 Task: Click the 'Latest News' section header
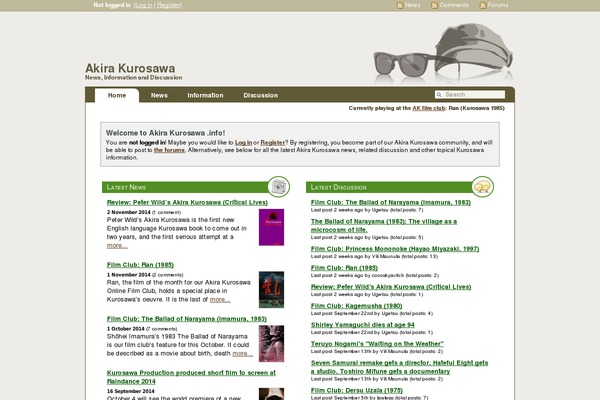coord(126,187)
